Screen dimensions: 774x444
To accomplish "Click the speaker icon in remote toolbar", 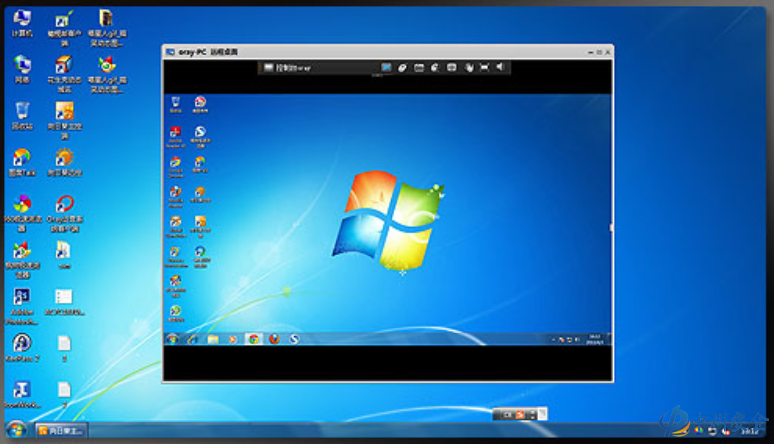I will point(501,67).
